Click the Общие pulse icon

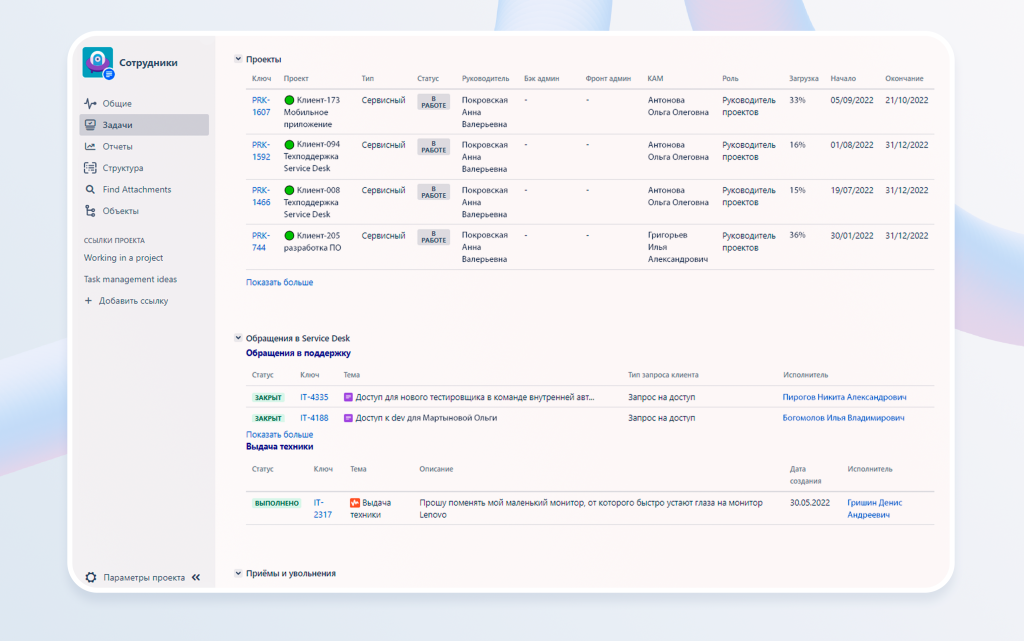(x=90, y=103)
